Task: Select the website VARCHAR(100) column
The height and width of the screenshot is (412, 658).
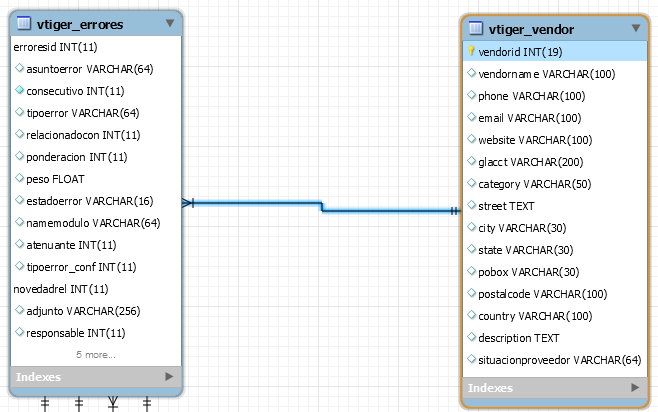Action: (555, 140)
